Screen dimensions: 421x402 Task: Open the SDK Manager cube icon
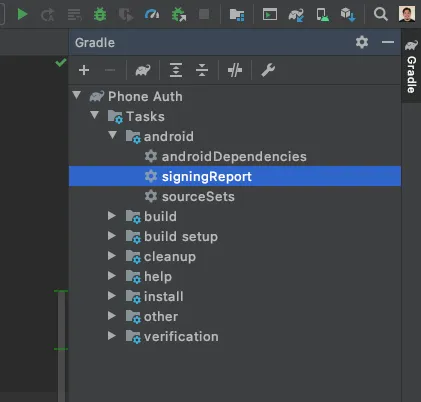click(348, 15)
